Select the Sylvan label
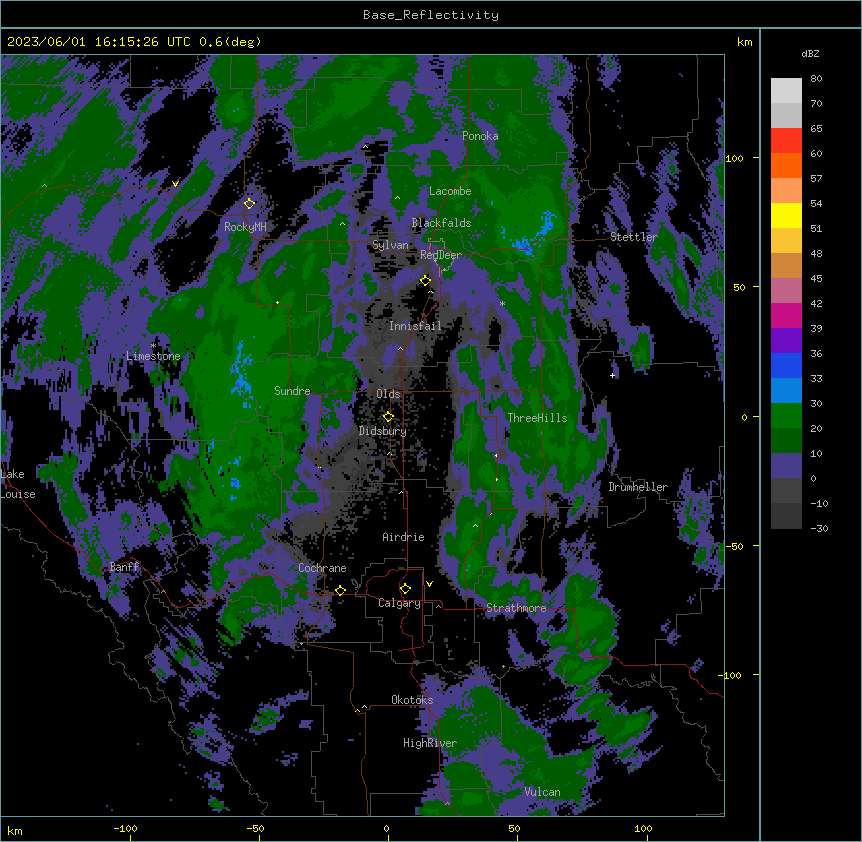The image size is (862, 842). pyautogui.click(x=390, y=245)
